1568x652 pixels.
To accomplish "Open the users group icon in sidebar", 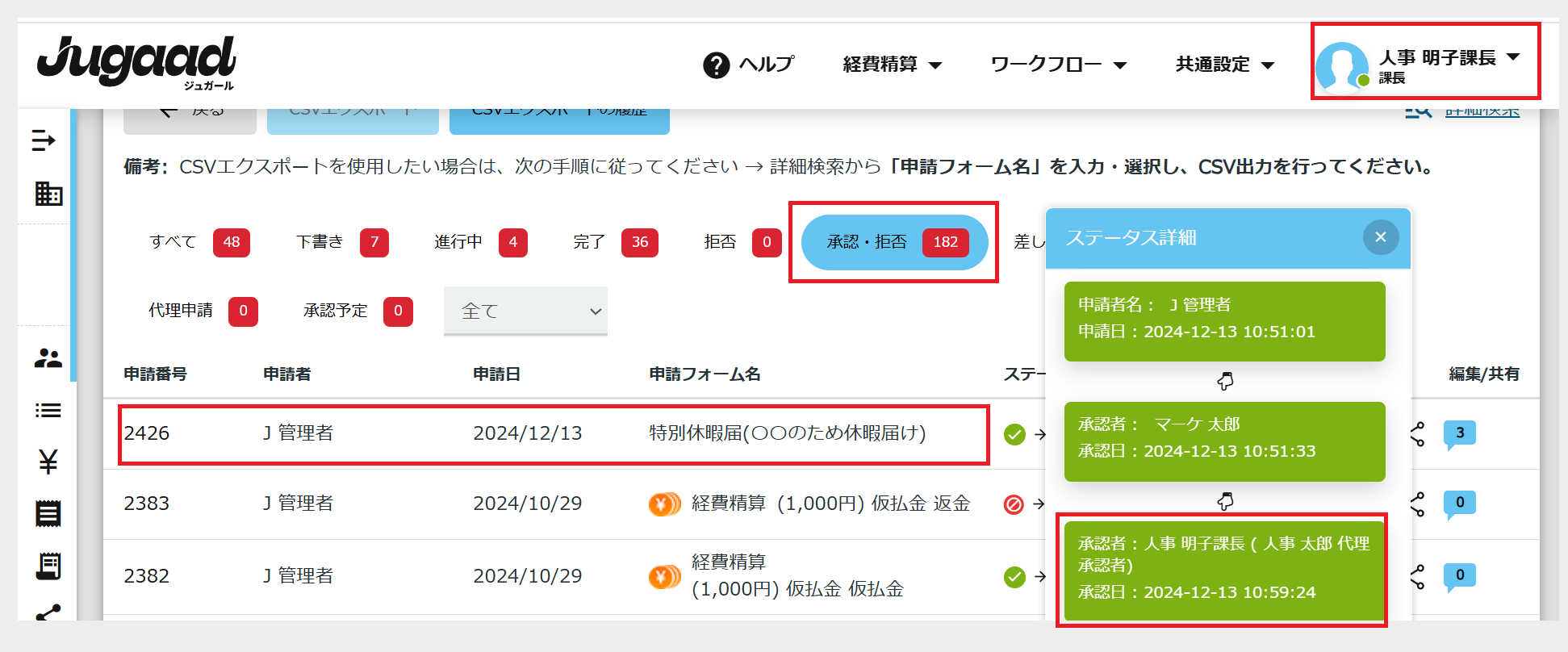I will [48, 358].
